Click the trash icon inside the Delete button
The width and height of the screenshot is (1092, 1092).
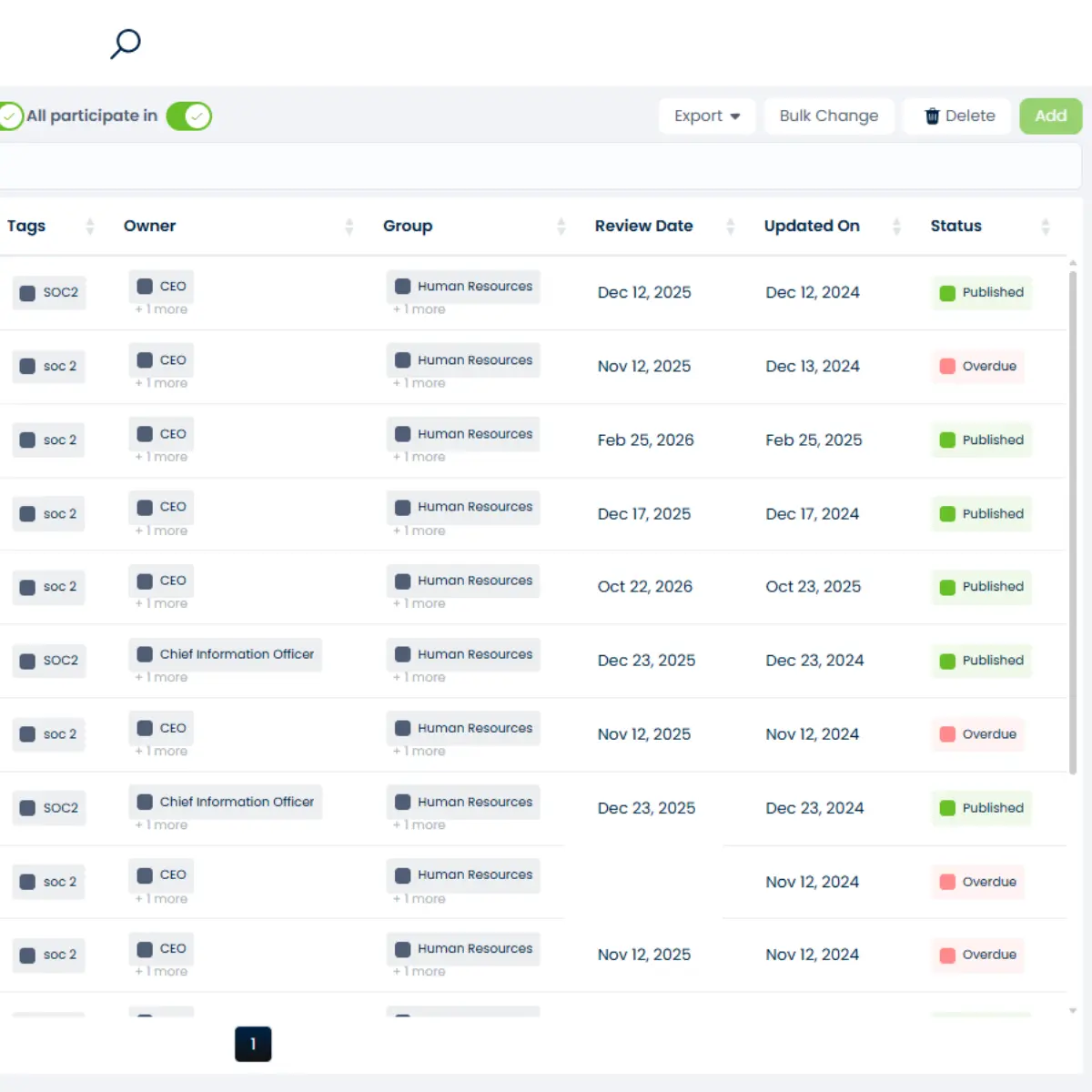coord(932,116)
